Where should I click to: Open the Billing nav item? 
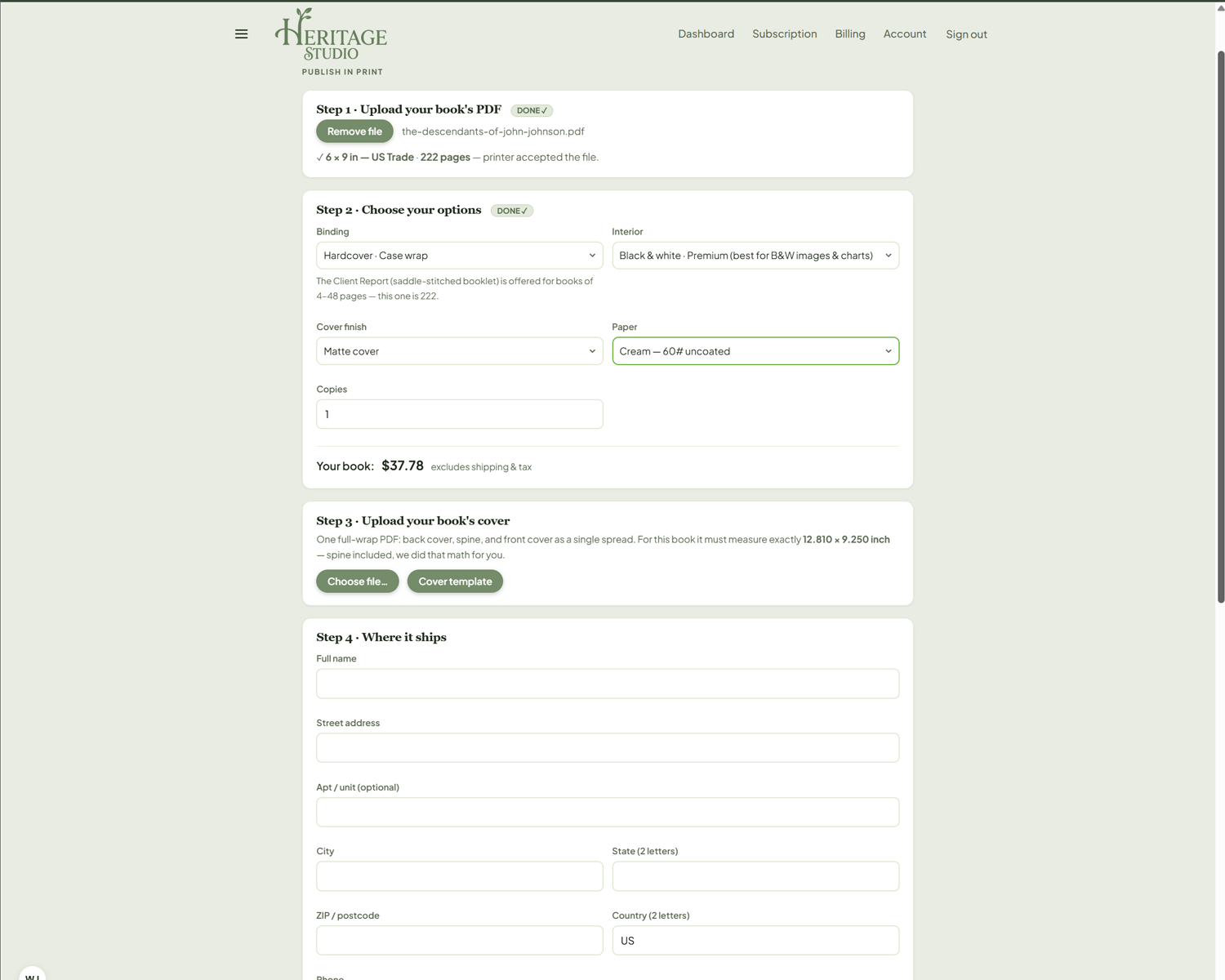(850, 33)
